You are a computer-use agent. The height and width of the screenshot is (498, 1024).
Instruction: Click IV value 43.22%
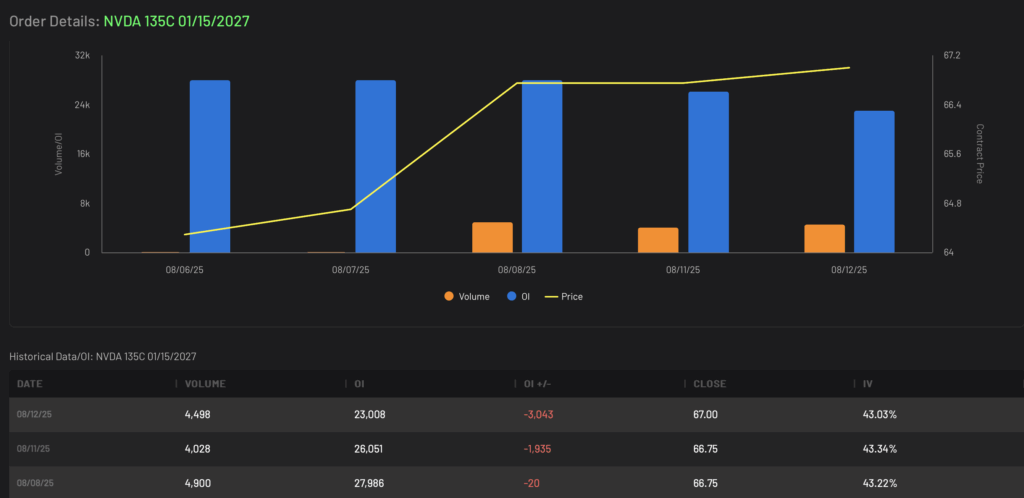pos(879,484)
